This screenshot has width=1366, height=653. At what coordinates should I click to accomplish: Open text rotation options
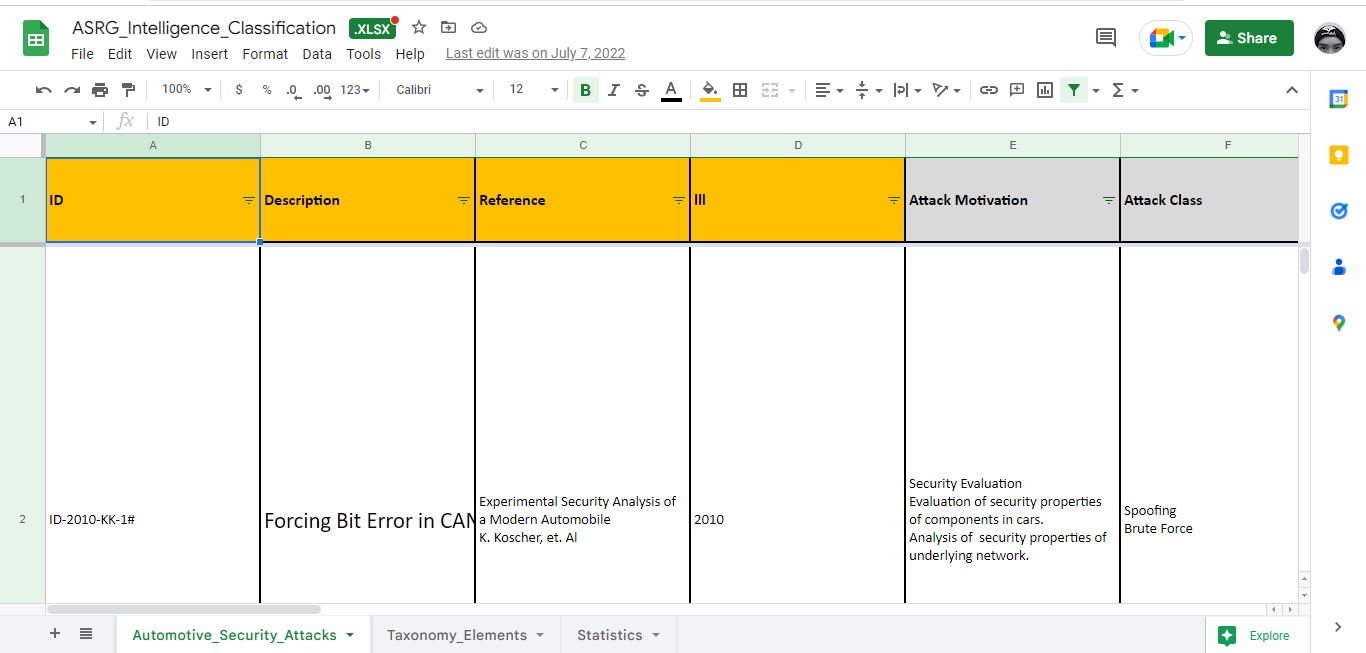946,90
